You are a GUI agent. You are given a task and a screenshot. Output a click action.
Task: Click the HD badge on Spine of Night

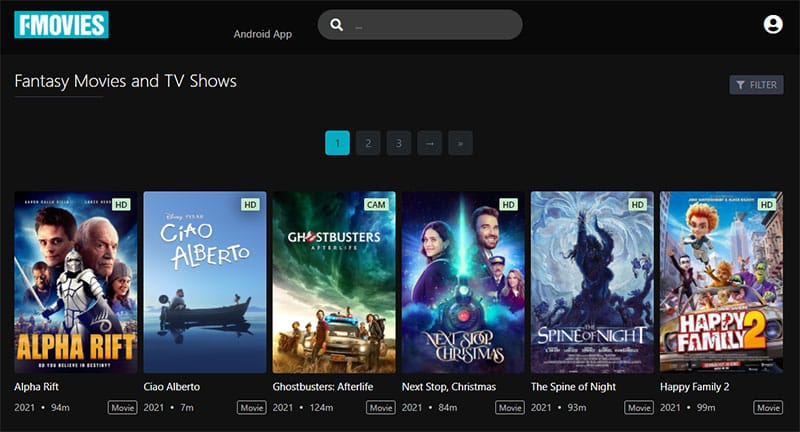coord(637,205)
